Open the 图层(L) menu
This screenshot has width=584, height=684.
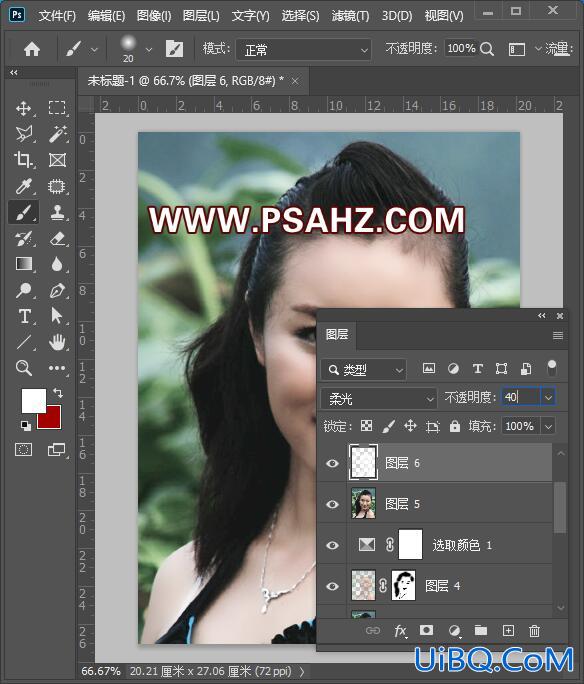pos(201,16)
